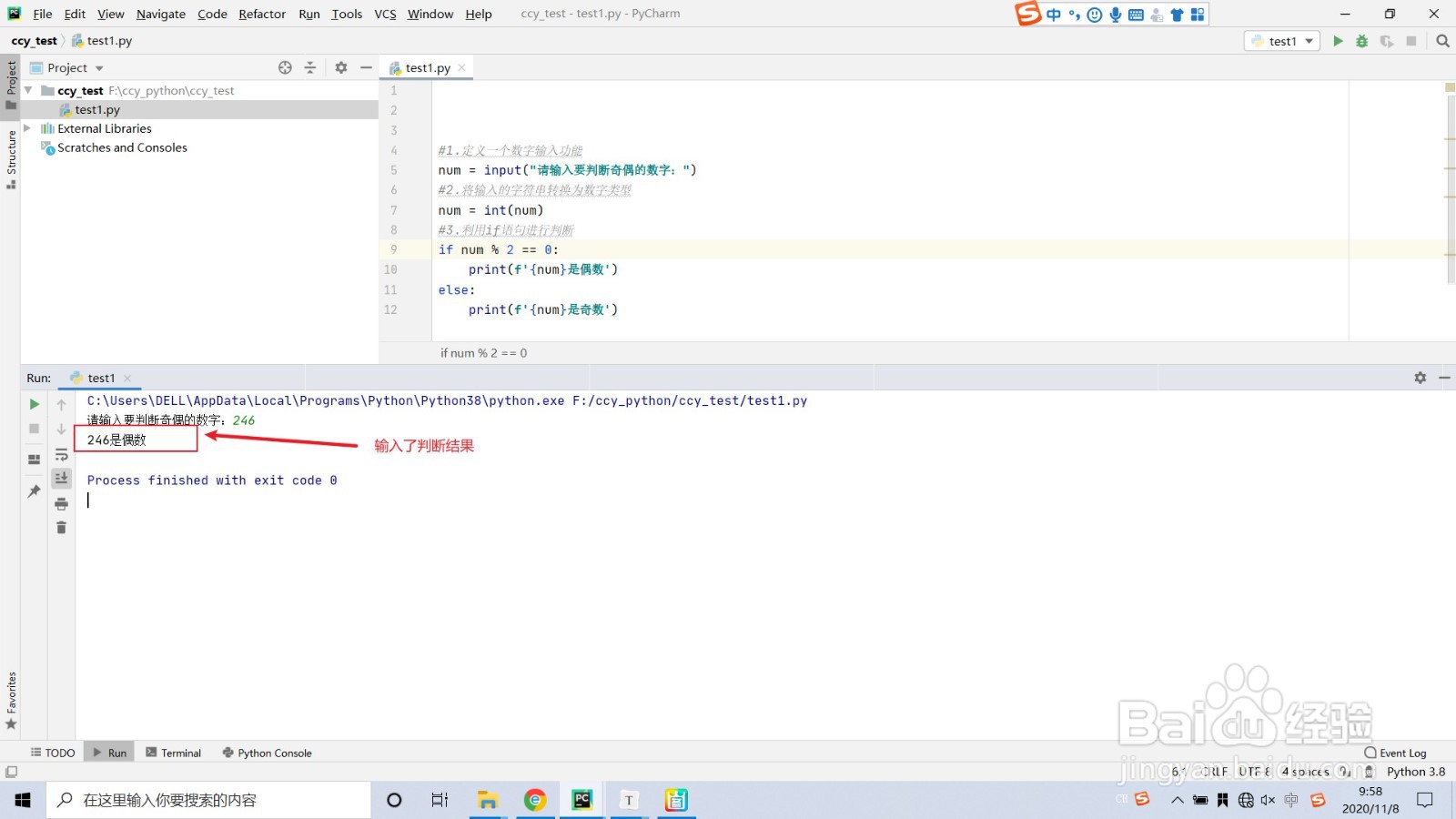Open the Navigate menu
The height and width of the screenshot is (819, 1456).
tap(161, 14)
